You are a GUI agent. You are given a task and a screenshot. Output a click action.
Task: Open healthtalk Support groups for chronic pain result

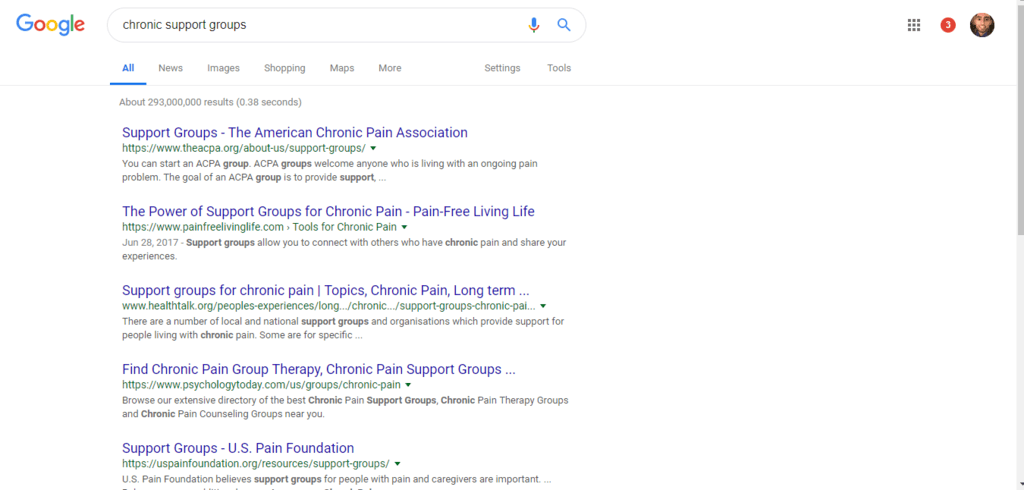326,290
